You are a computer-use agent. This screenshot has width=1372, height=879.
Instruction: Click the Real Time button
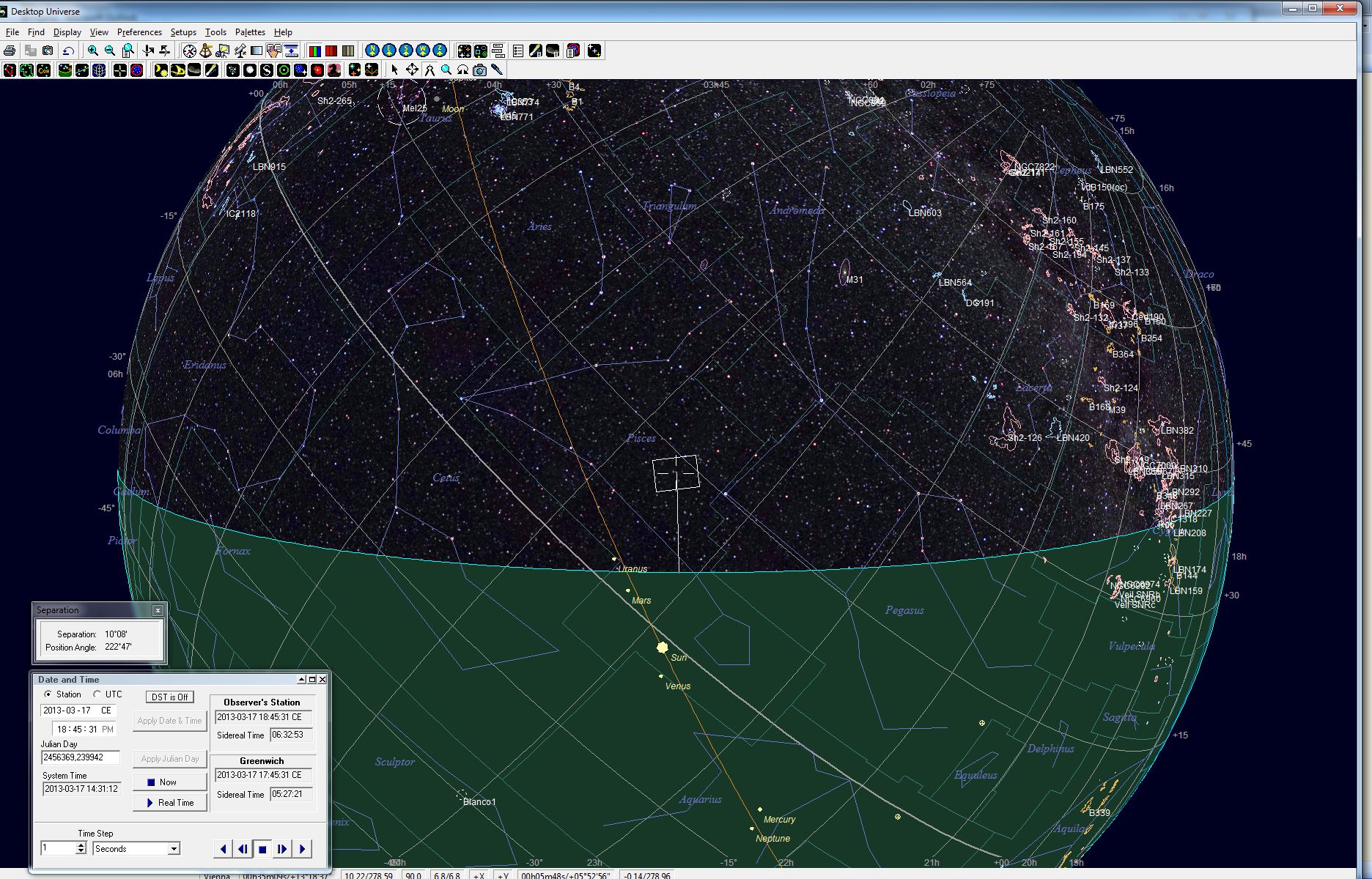(170, 803)
